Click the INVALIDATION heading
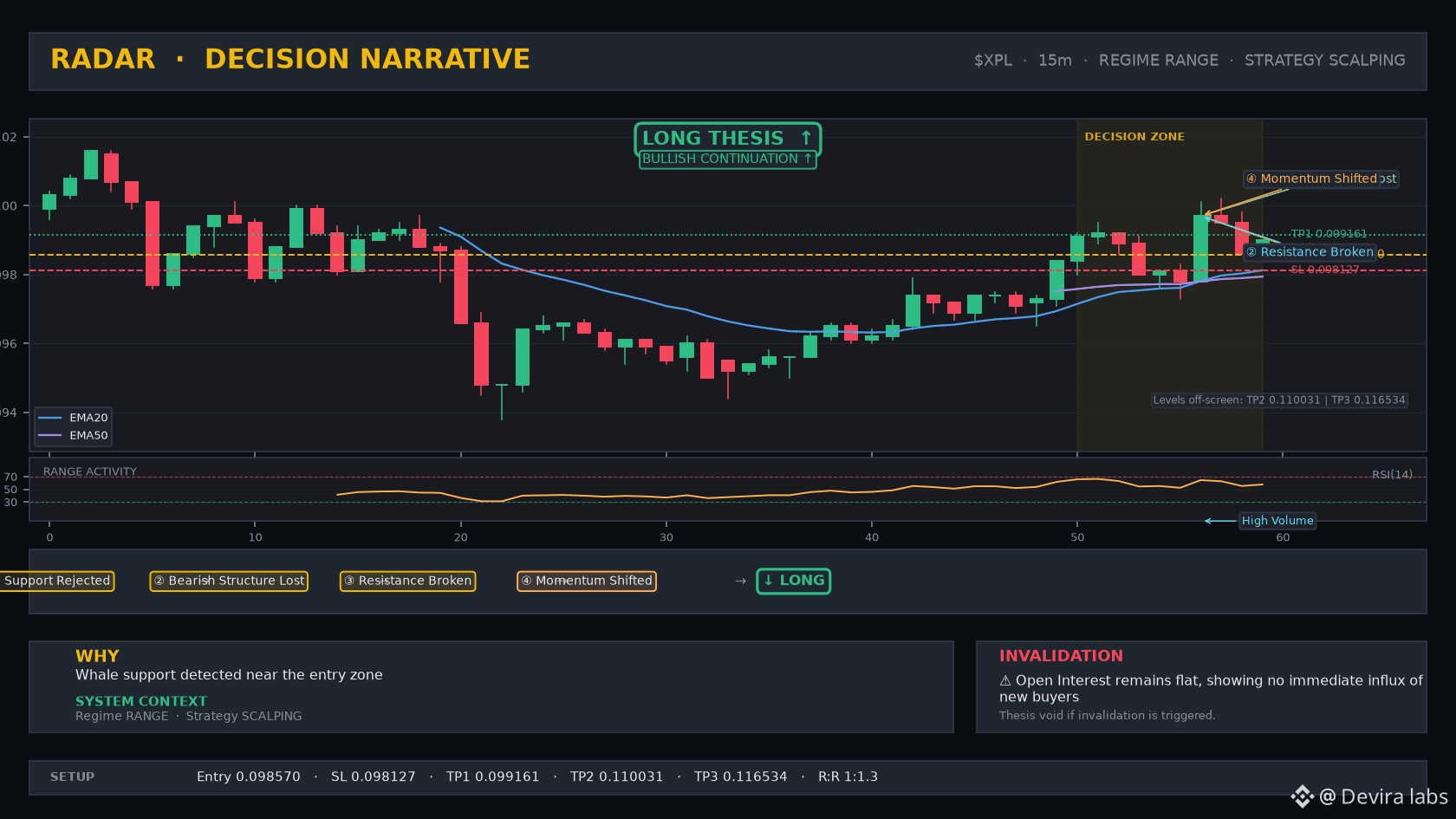 [1061, 656]
